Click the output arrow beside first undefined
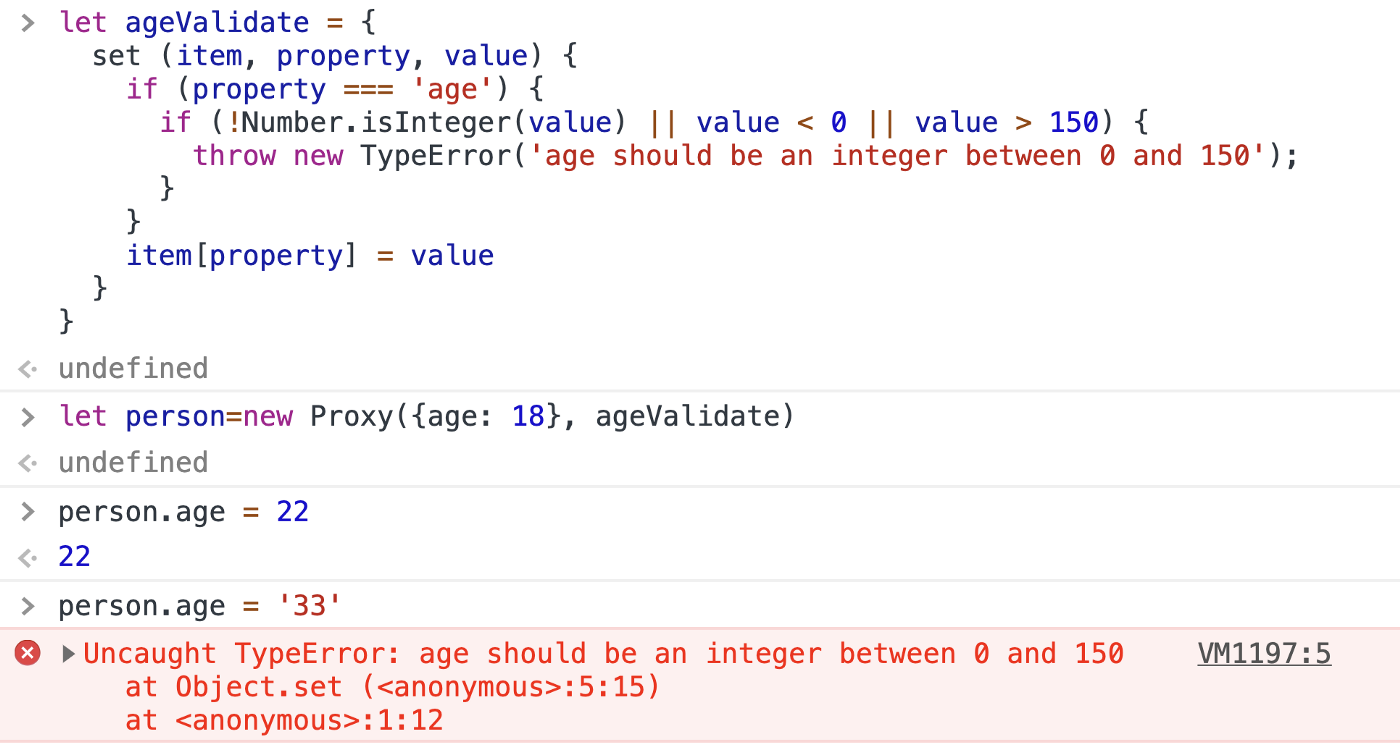 [28, 369]
